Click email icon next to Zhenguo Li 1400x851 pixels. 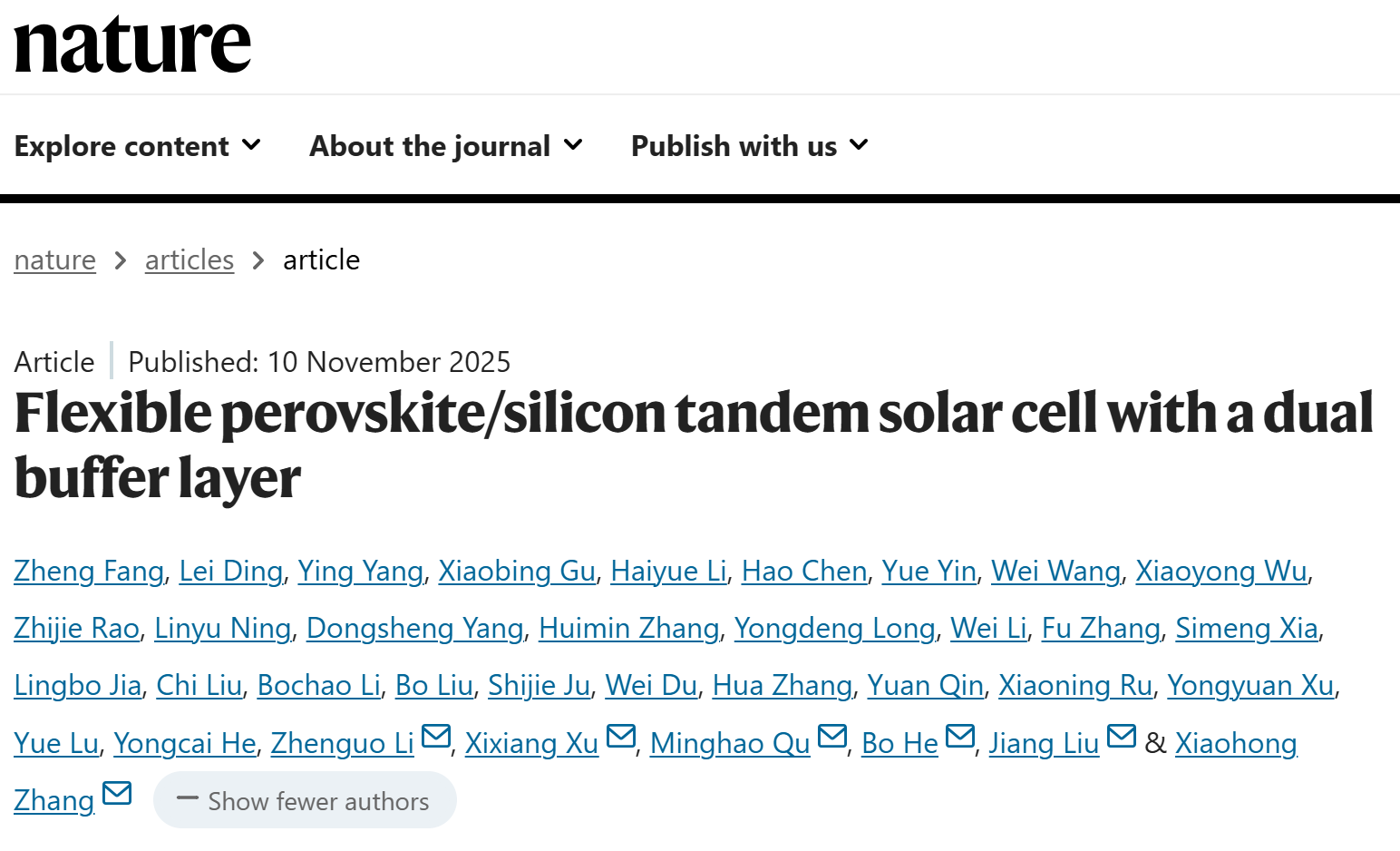[x=436, y=736]
